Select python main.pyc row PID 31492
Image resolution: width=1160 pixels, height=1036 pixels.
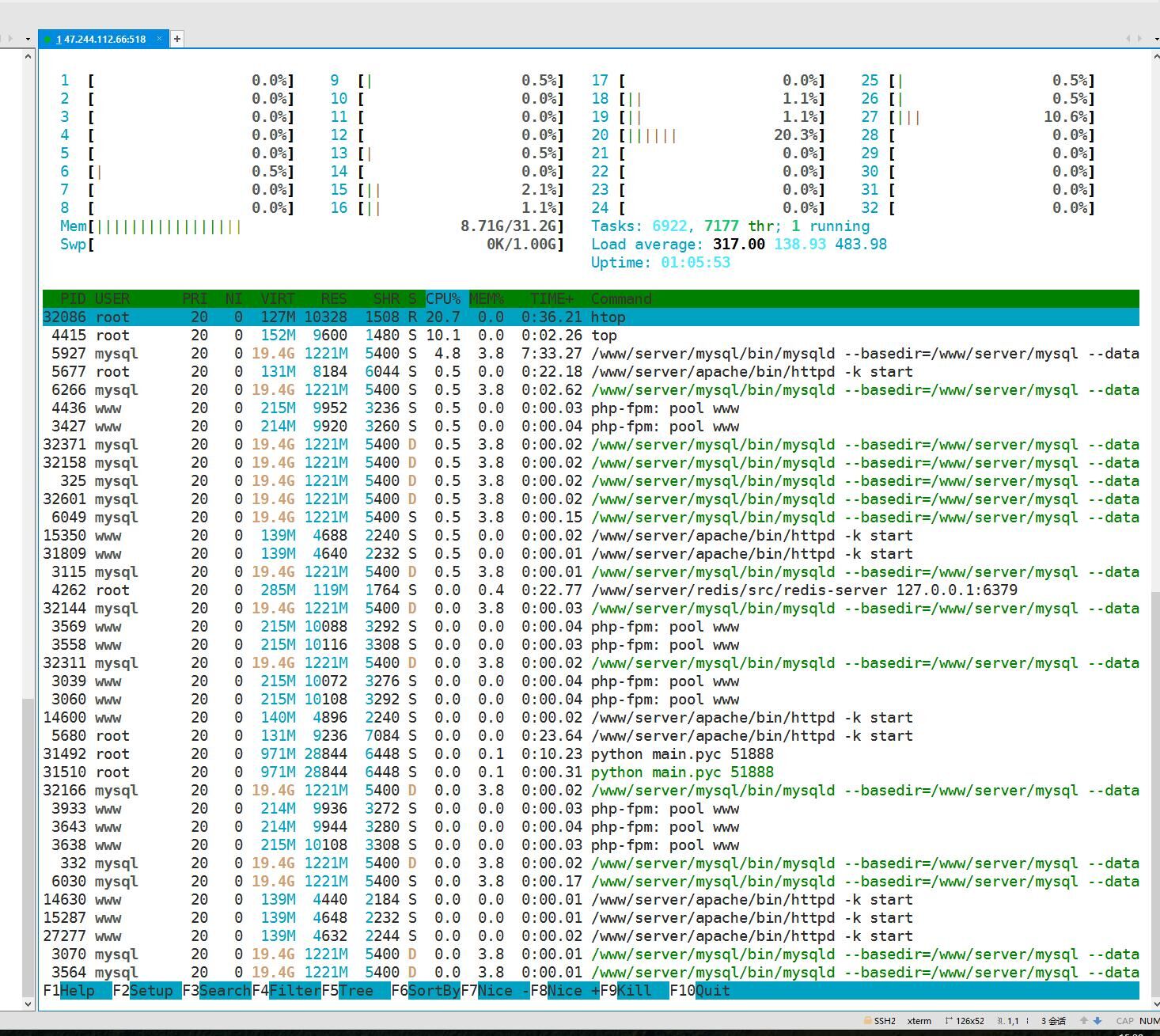coord(591,754)
